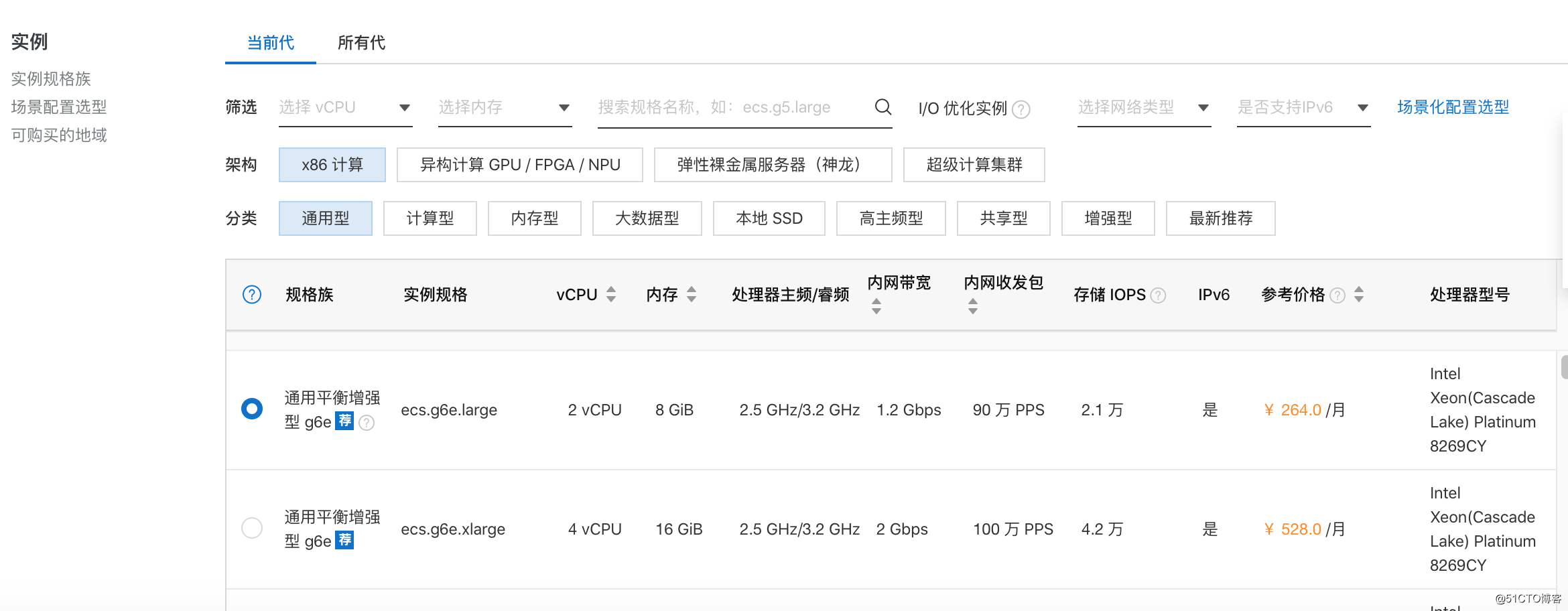Select the ecs.g6e.xlarge radio button

pyautogui.click(x=252, y=528)
